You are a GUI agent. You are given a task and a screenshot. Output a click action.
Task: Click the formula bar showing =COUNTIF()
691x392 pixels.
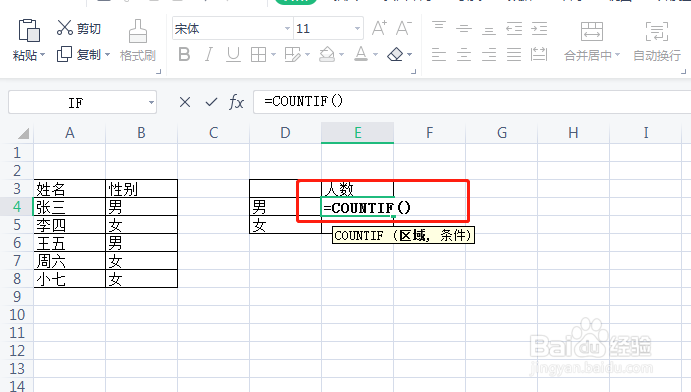click(x=472, y=102)
